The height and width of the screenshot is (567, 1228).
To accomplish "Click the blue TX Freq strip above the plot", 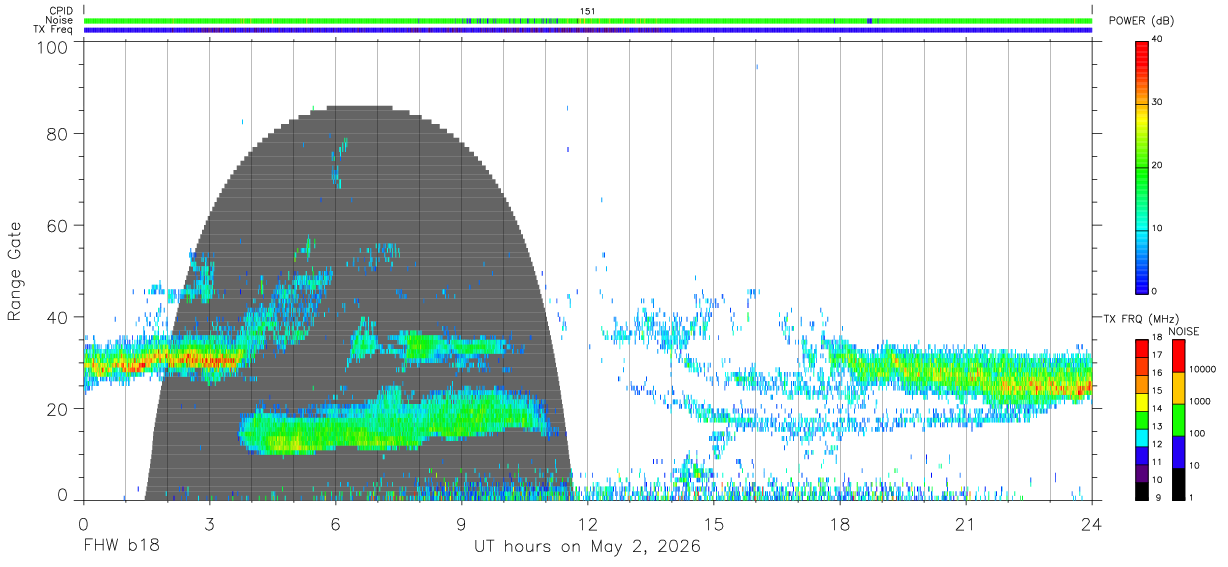I will (588, 30).
